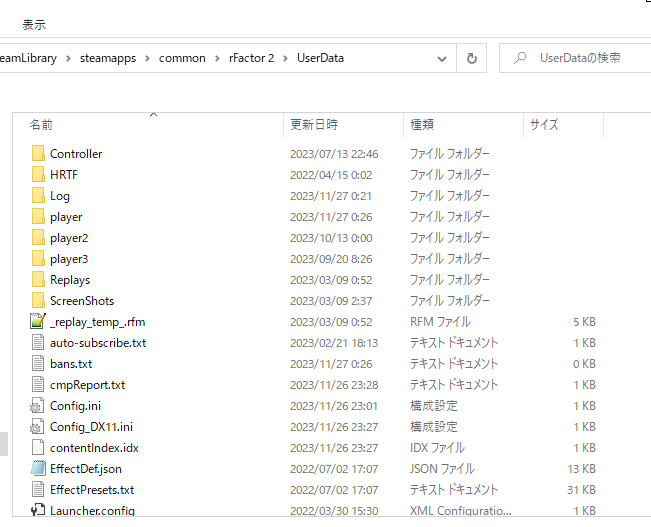Click the Replays folder icon
651x527 pixels.
pos(38,279)
